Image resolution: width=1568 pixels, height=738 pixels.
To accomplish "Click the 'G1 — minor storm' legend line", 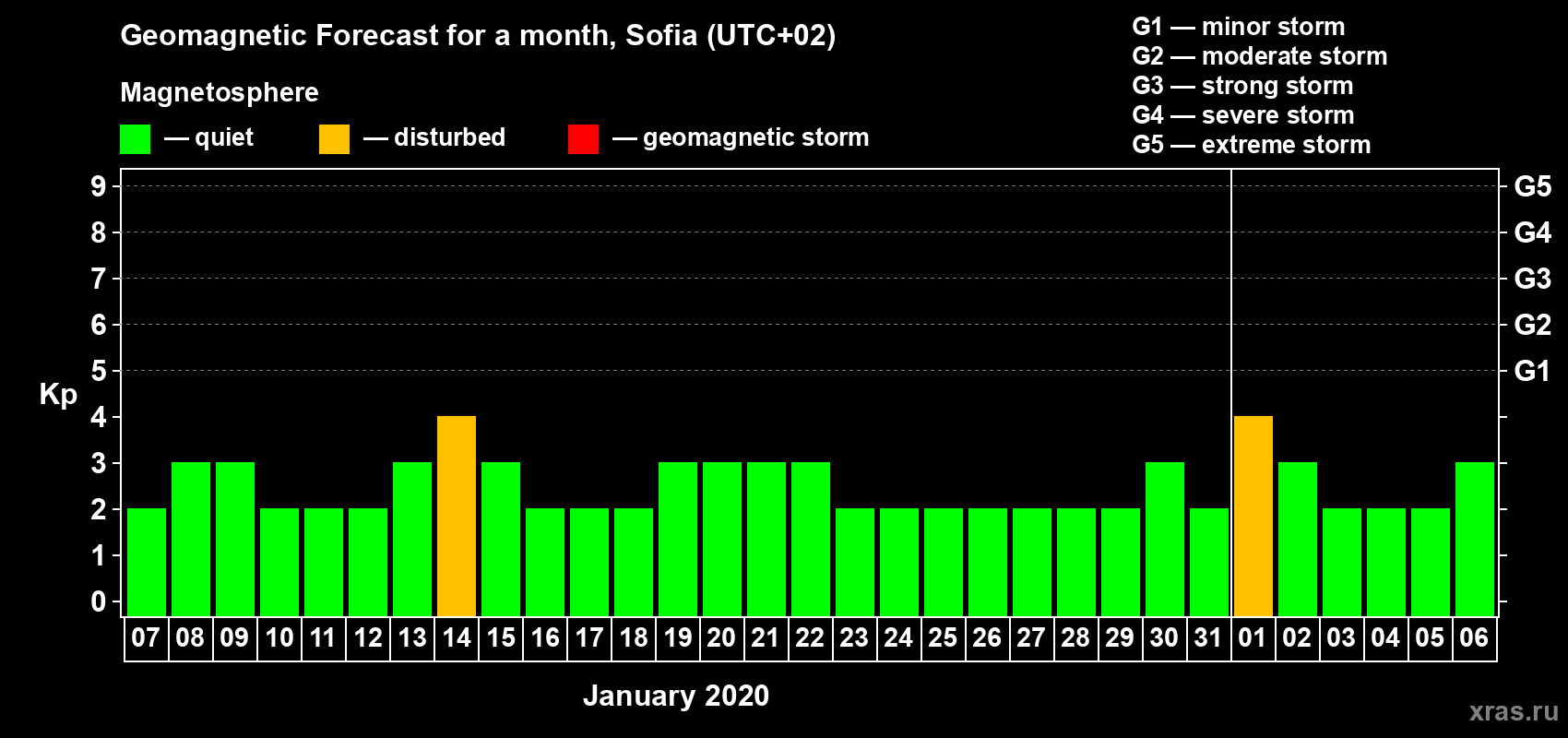I will (1239, 27).
